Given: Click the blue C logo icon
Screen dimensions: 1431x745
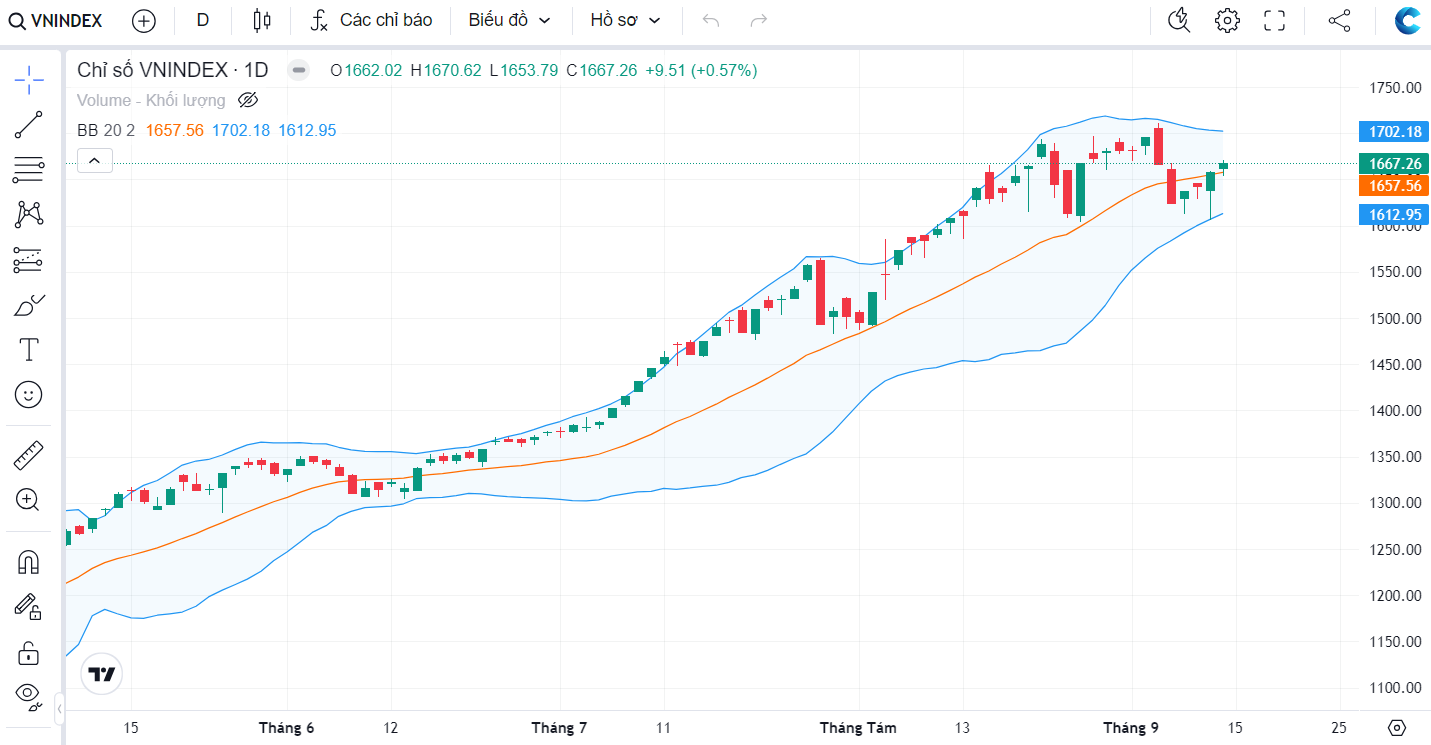Looking at the screenshot, I should 1408,20.
